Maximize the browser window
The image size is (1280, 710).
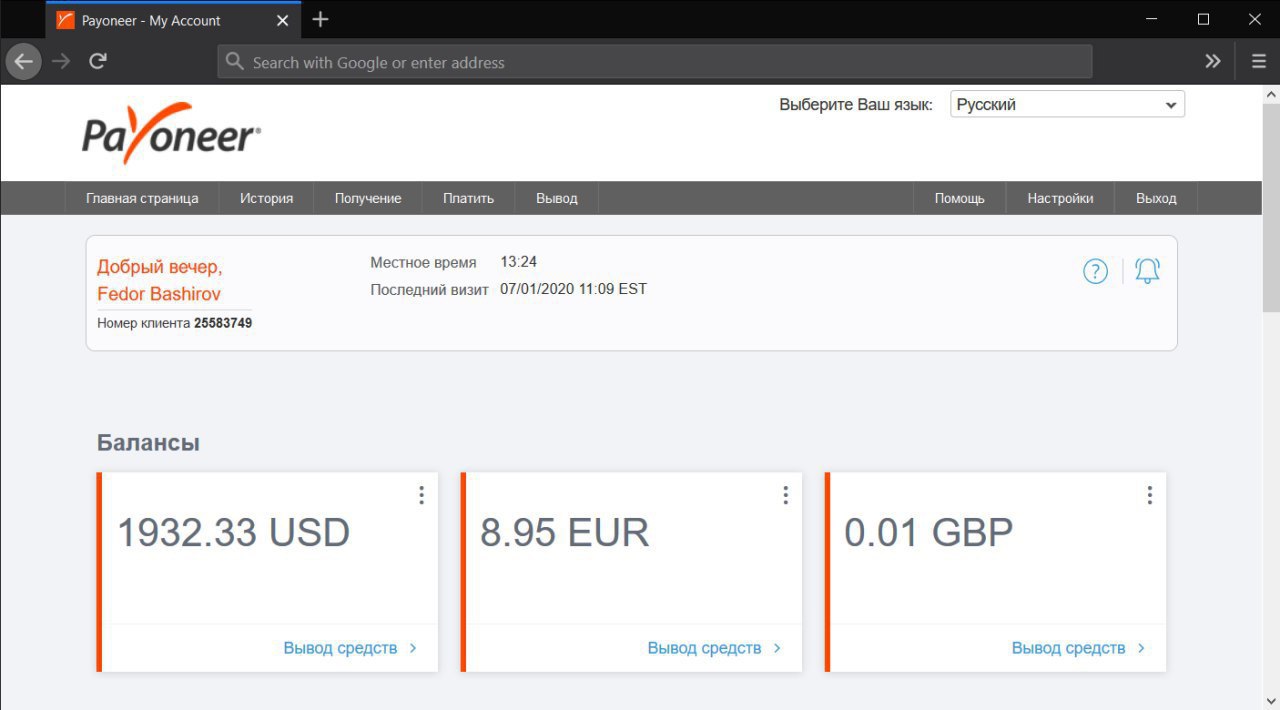tap(1204, 19)
